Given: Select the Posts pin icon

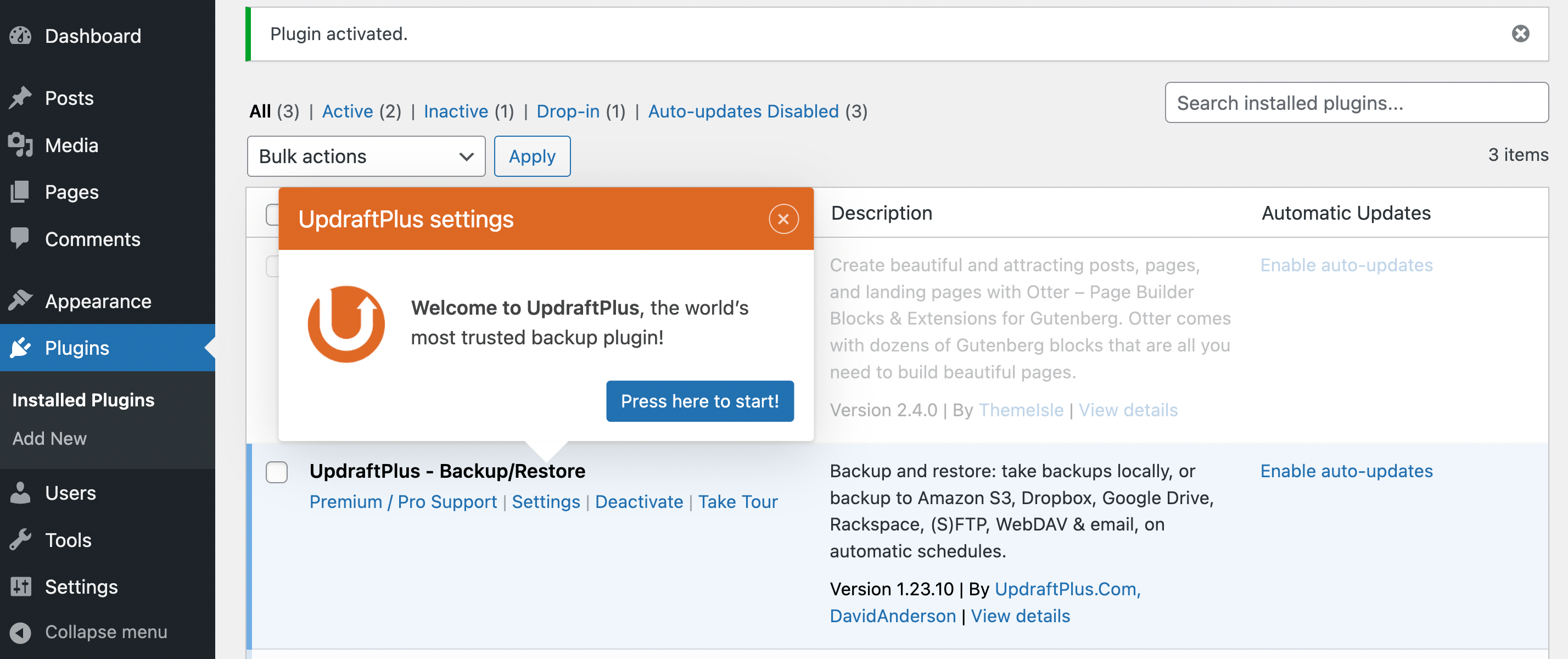Looking at the screenshot, I should pos(20,97).
